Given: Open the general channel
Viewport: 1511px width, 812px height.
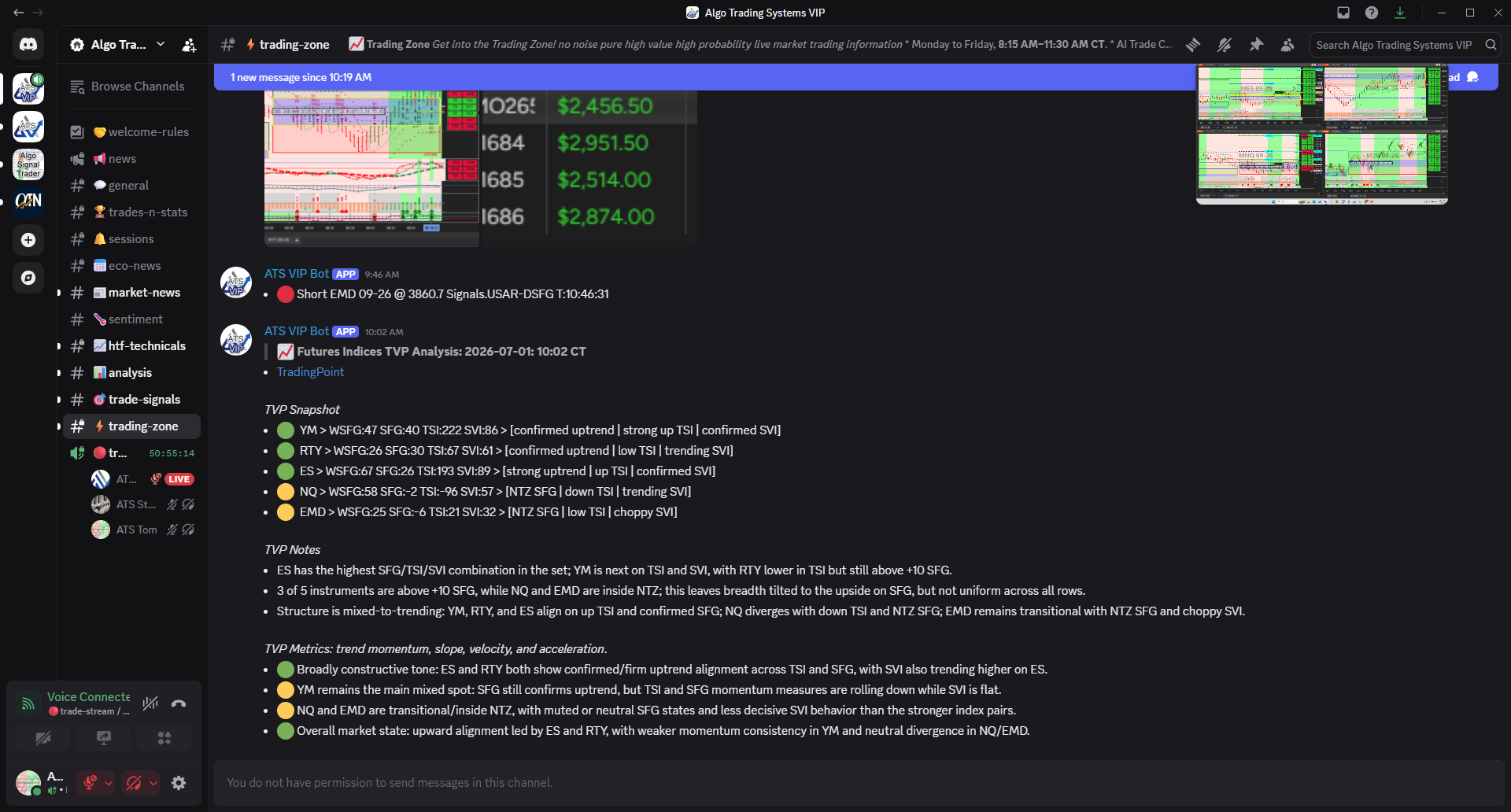Looking at the screenshot, I should pos(131,186).
